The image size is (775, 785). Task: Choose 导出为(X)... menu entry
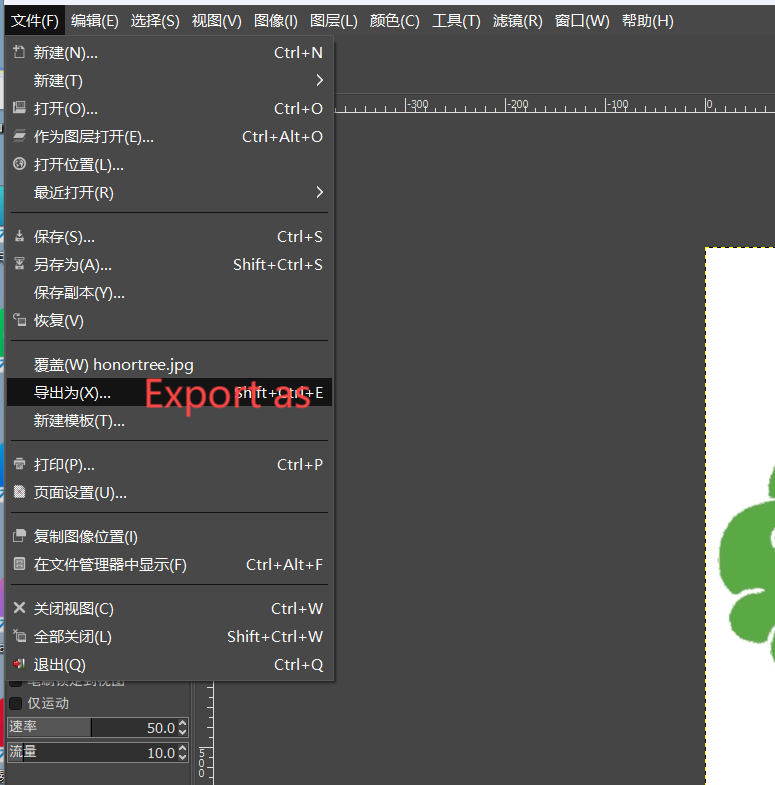[x=169, y=392]
